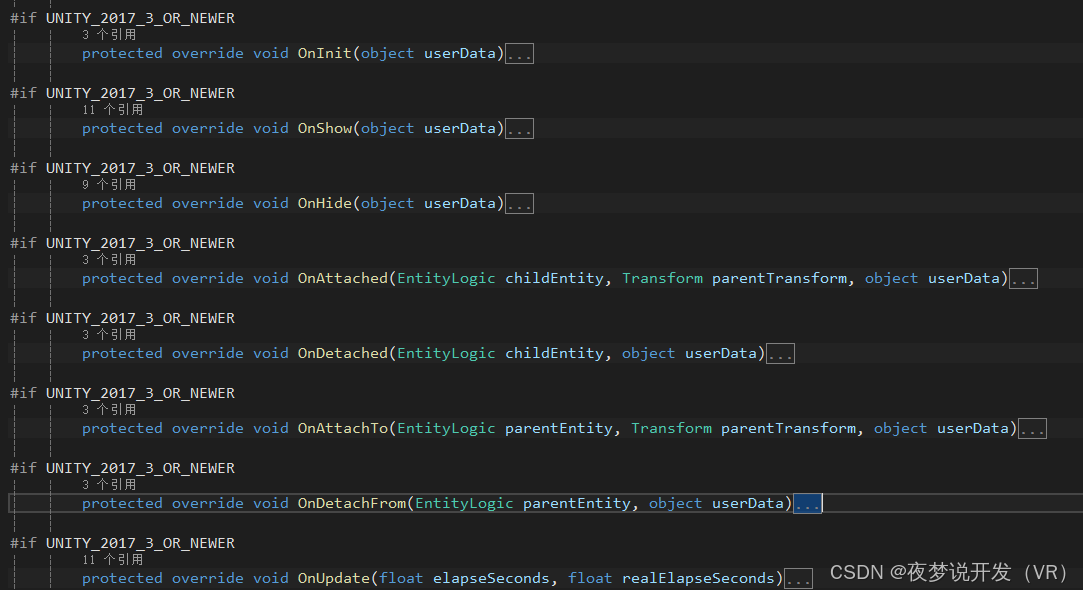
Task: Click the OnHide method name
Action: click(325, 203)
